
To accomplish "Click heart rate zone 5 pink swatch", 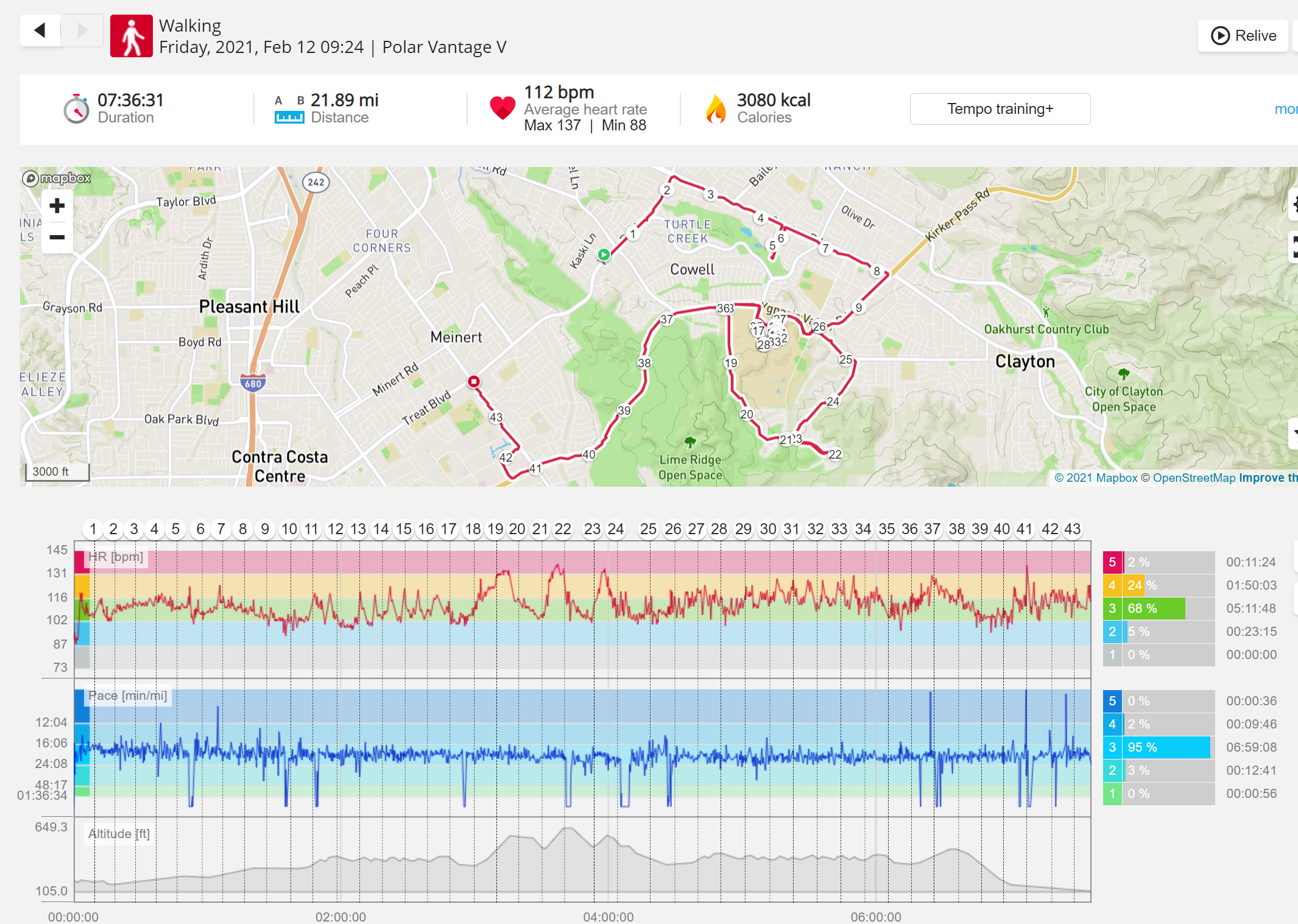I will point(1112,562).
